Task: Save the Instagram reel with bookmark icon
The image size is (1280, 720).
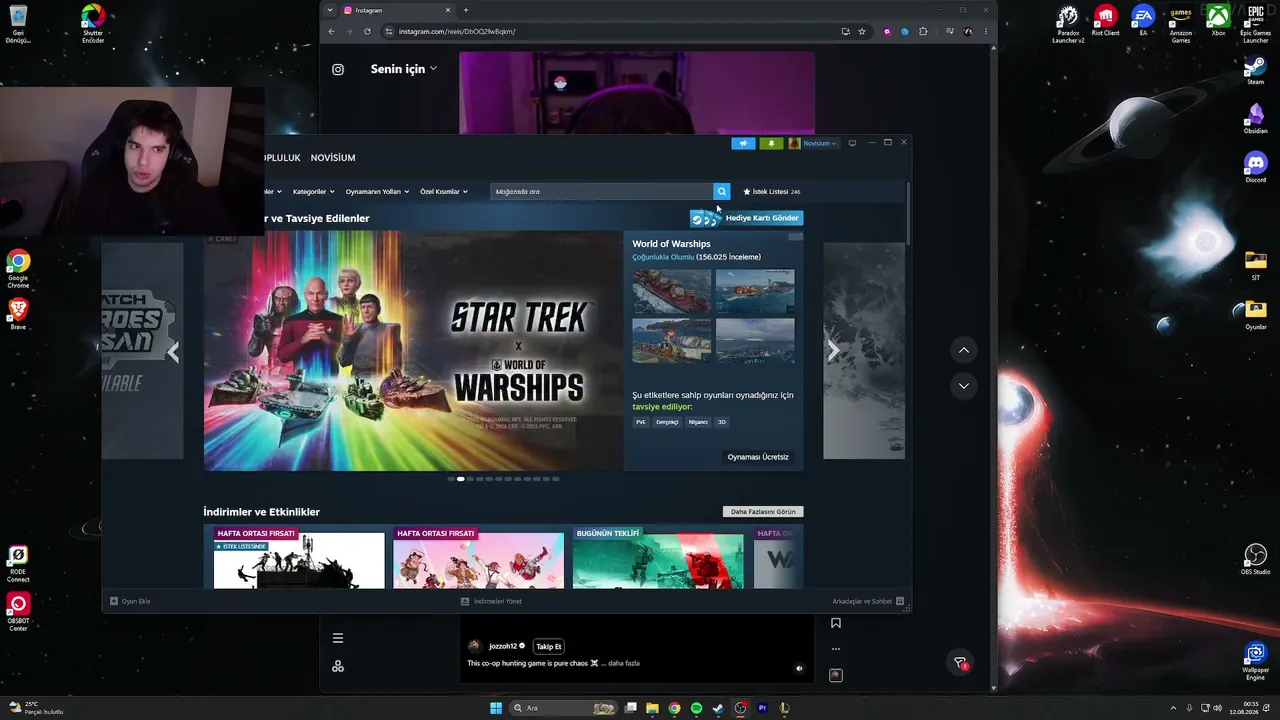Action: coord(836,623)
